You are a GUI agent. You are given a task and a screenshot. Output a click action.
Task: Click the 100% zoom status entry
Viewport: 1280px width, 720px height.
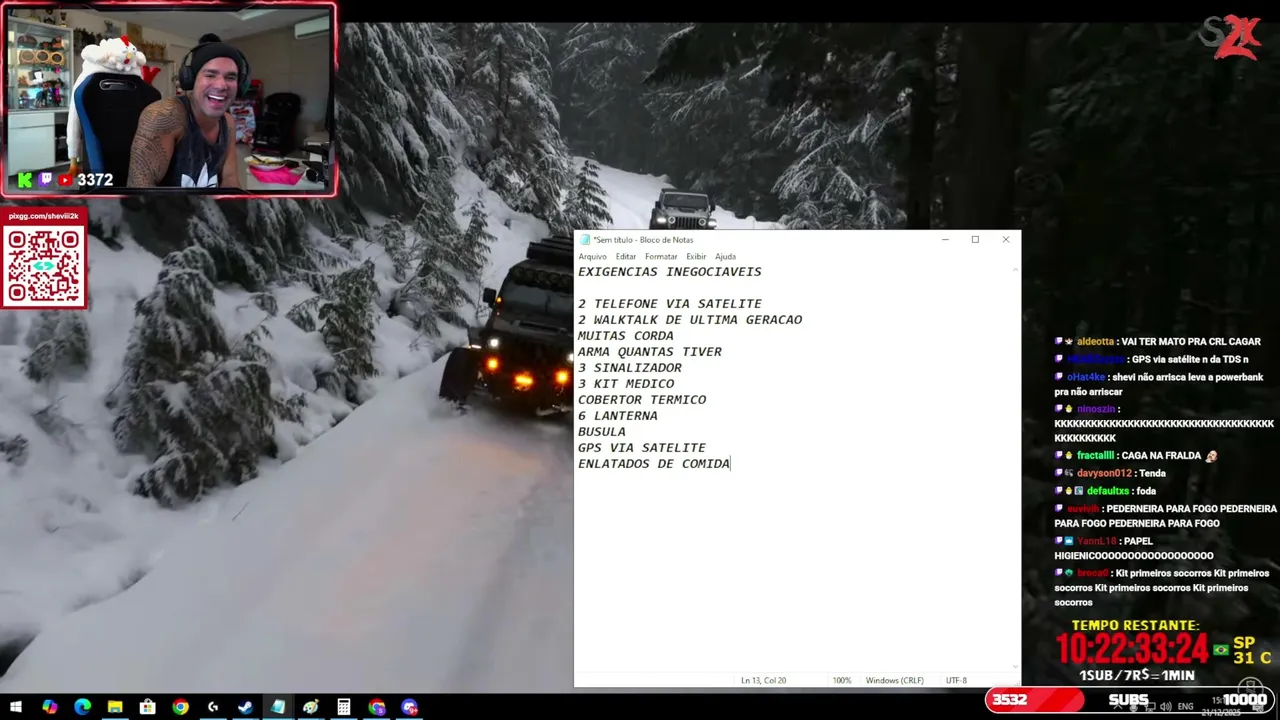coord(842,681)
